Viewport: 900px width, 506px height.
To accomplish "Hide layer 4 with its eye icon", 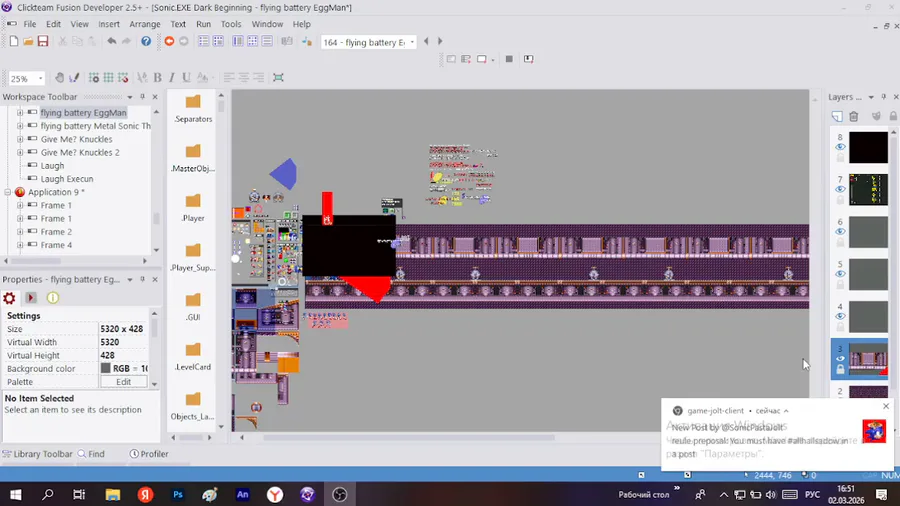I will [x=840, y=317].
